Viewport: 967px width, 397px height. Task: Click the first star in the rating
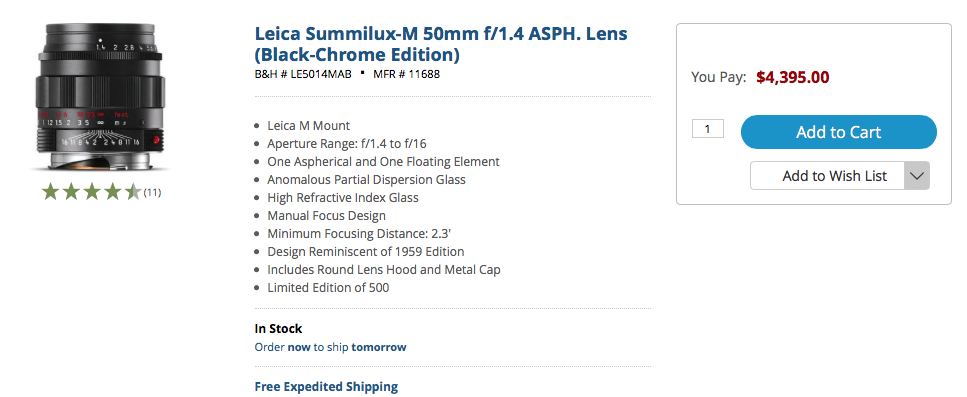click(51, 192)
